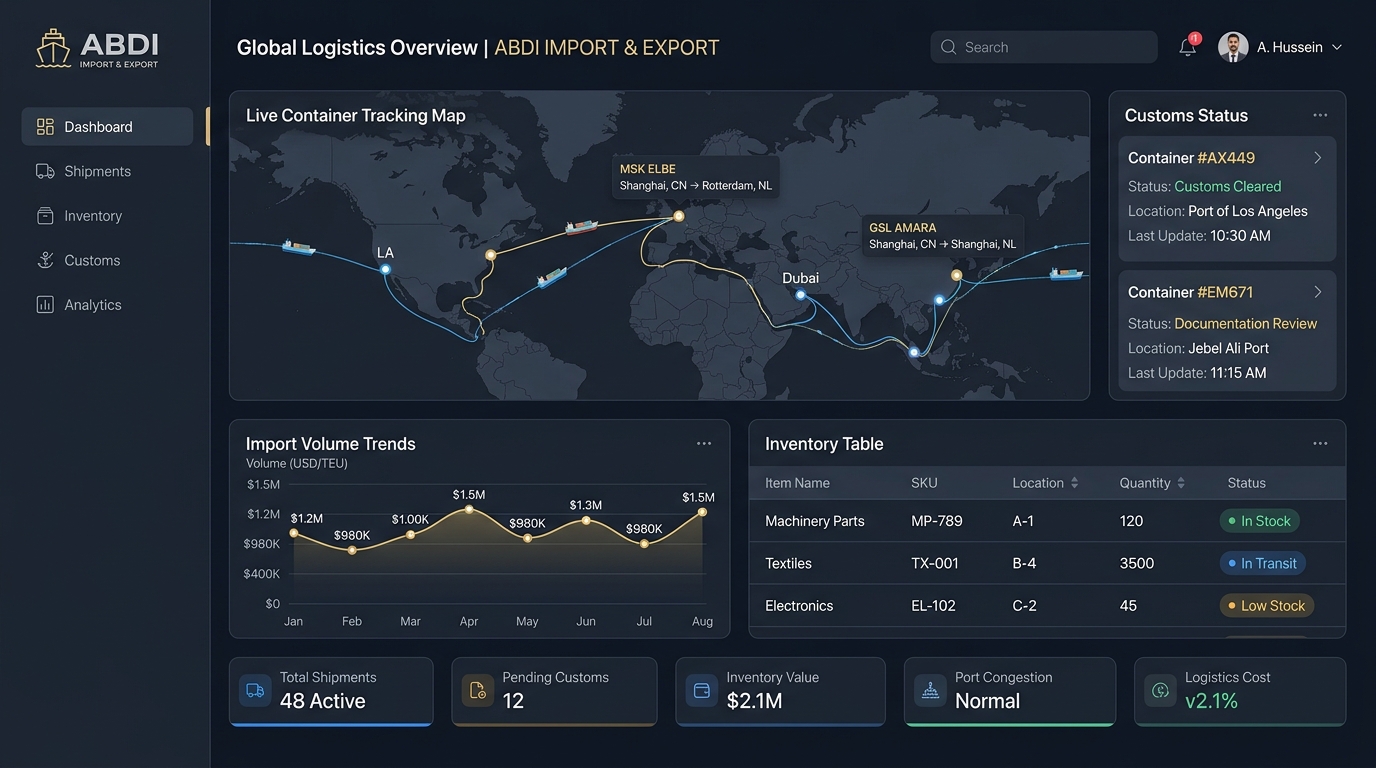Click the search magnifier icon

[x=948, y=47]
